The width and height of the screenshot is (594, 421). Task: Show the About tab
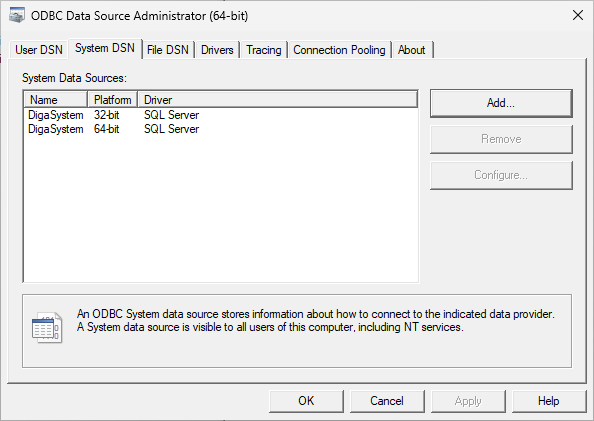[x=411, y=50]
